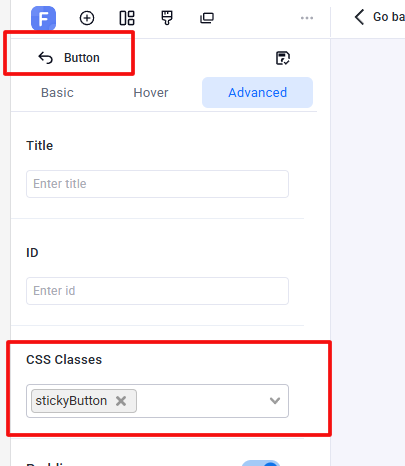Switch to the Hover tab
Screen dimensions: 405x466
coord(151,93)
